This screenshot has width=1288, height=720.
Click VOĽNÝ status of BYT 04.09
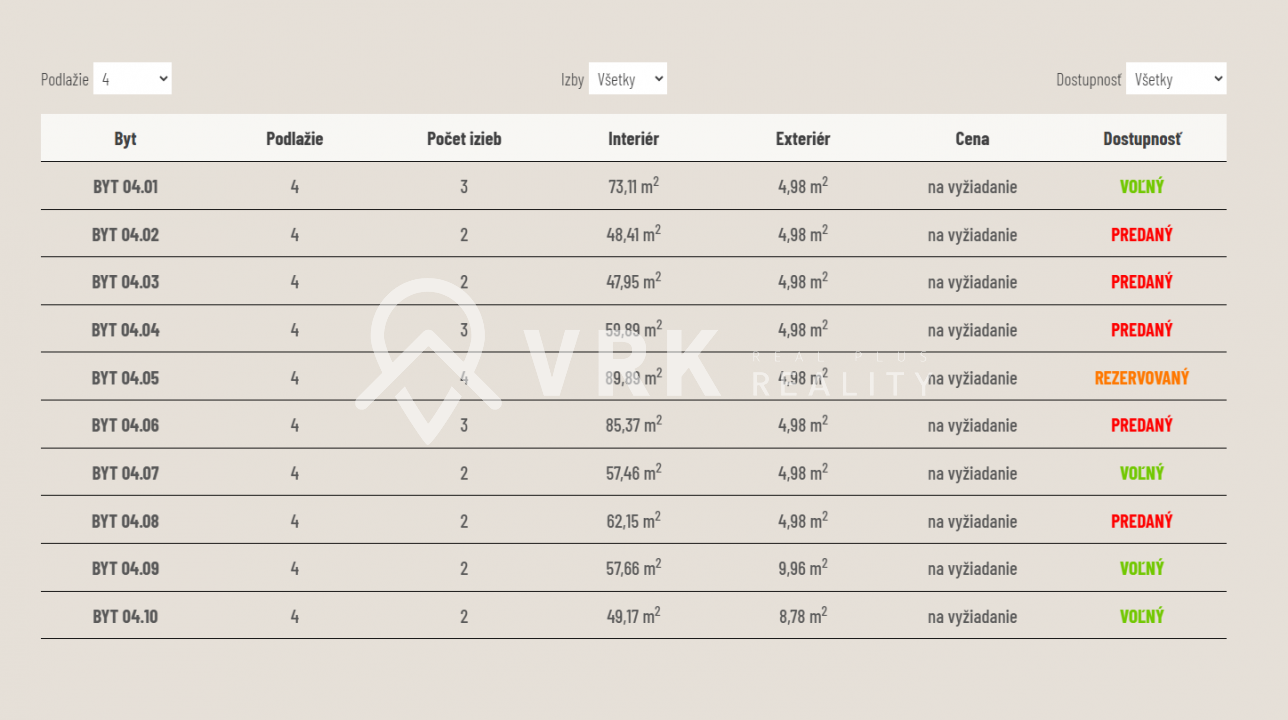(1142, 569)
